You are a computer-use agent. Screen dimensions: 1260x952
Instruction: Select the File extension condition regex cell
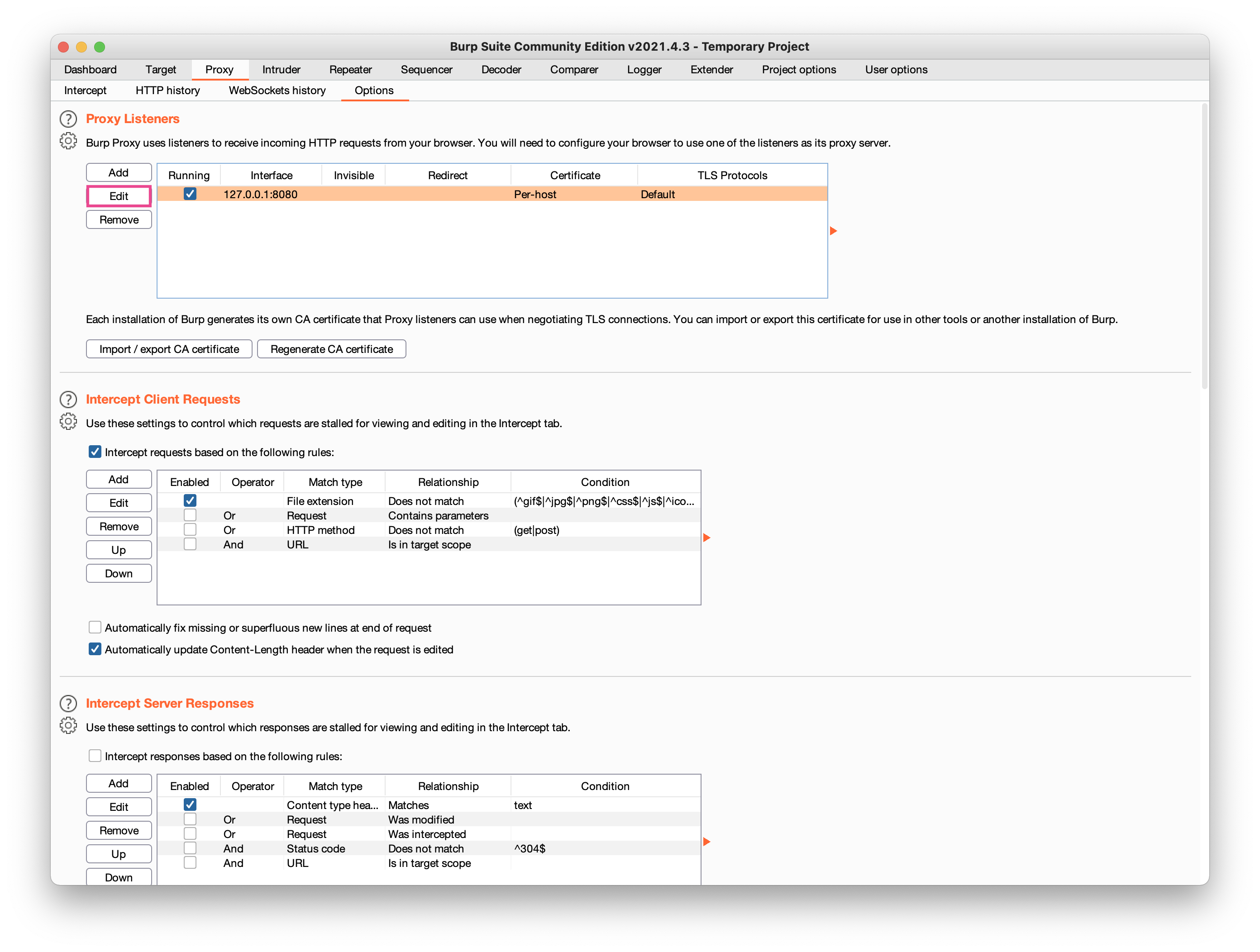point(606,501)
